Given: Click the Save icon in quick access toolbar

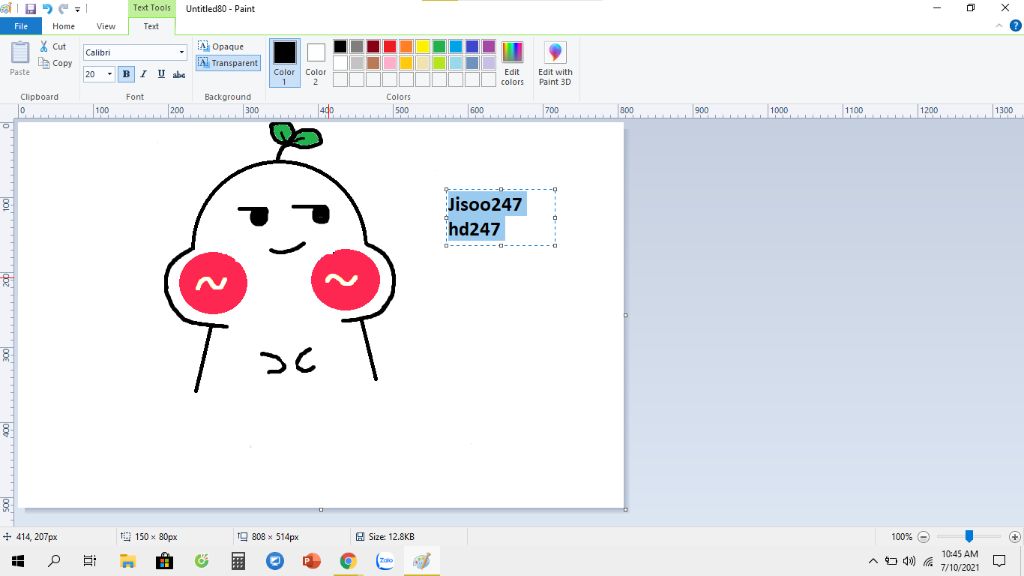Looking at the screenshot, I should [30, 9].
